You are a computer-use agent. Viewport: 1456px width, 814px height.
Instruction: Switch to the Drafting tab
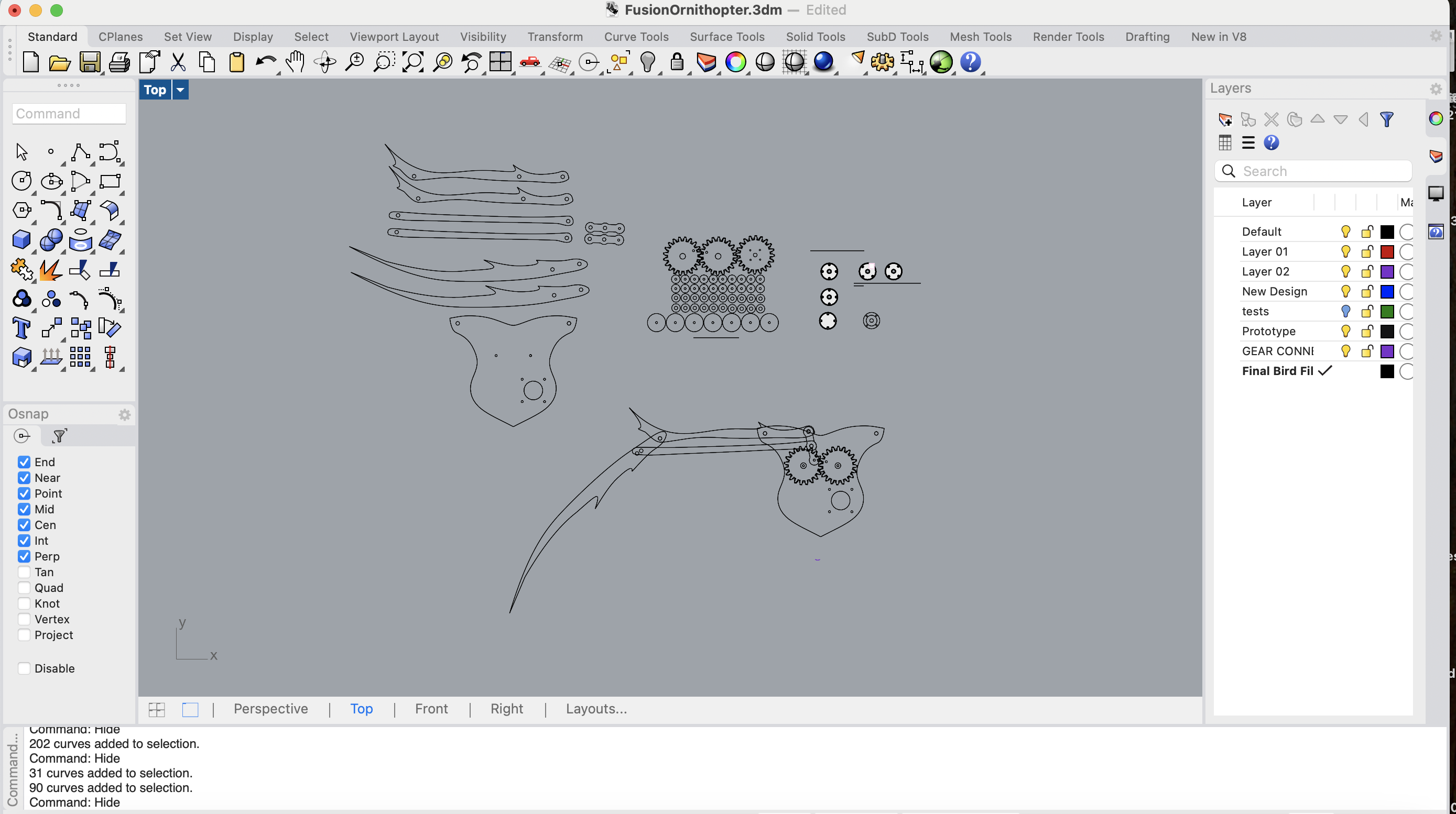coord(1147,37)
